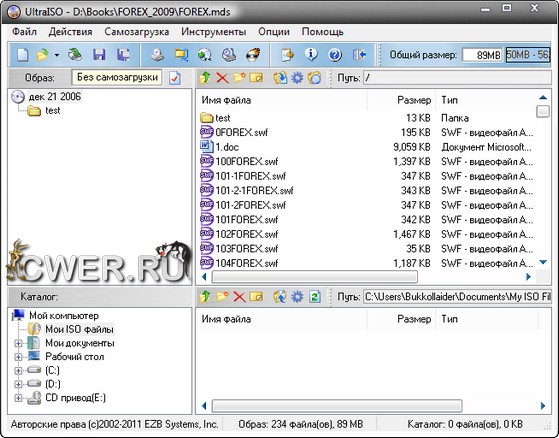Open the Самозагрузка menu

tap(137, 32)
